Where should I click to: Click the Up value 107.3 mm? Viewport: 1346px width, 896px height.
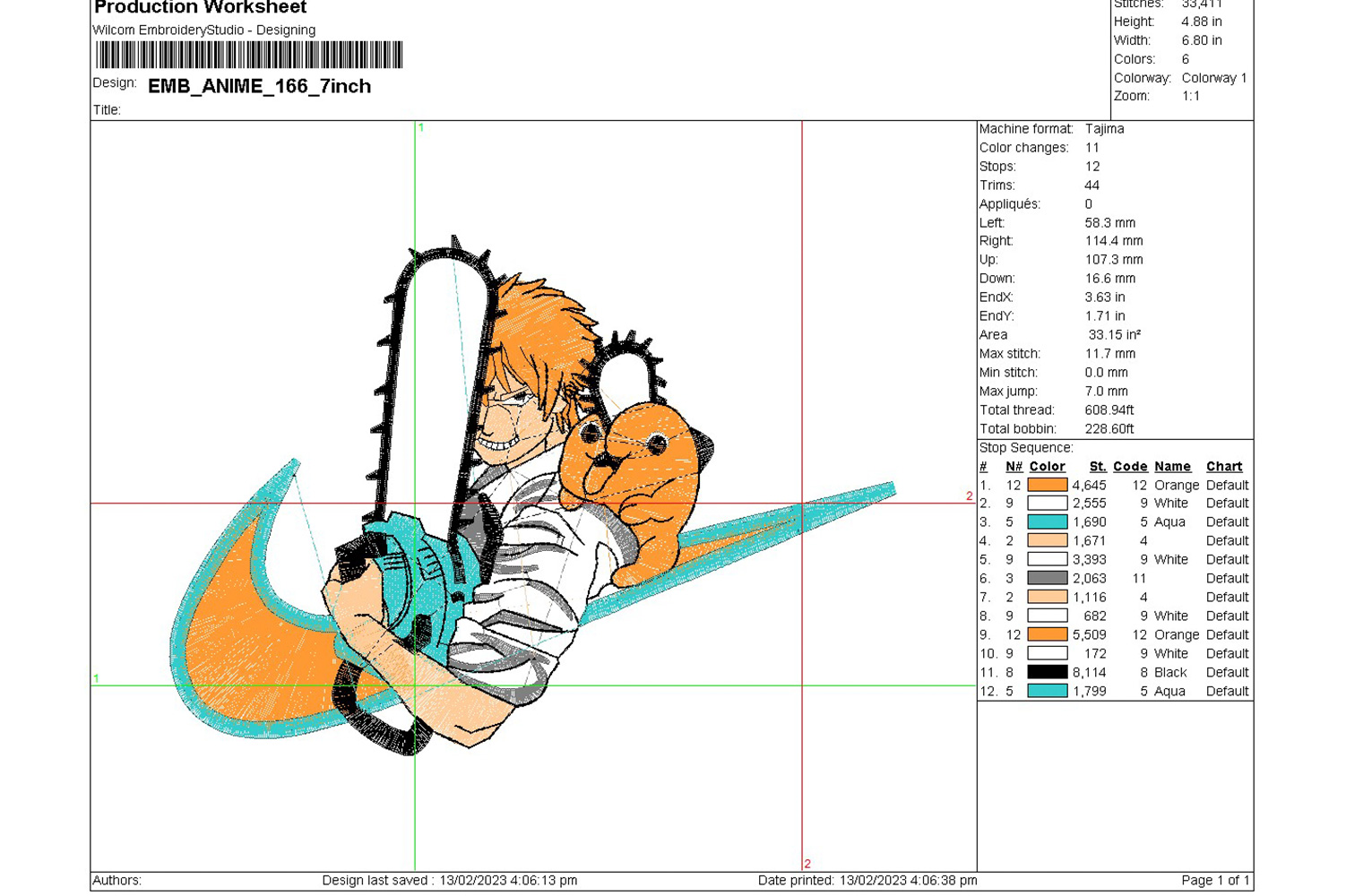pyautogui.click(x=1114, y=259)
